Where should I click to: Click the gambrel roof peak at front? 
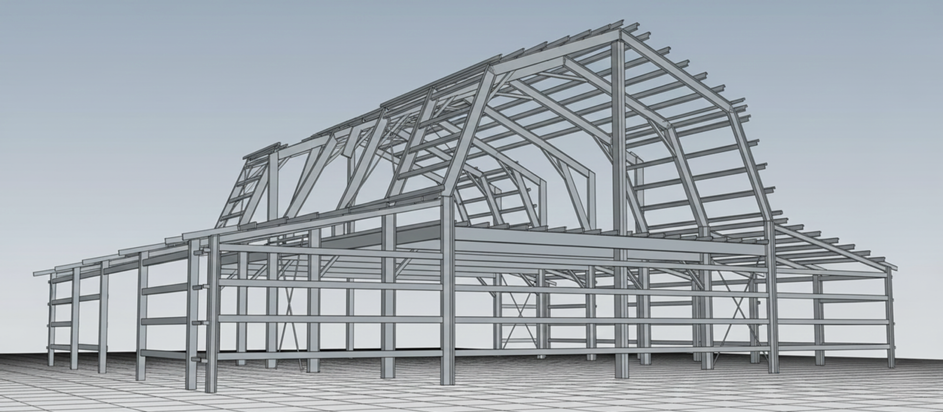coord(621,32)
